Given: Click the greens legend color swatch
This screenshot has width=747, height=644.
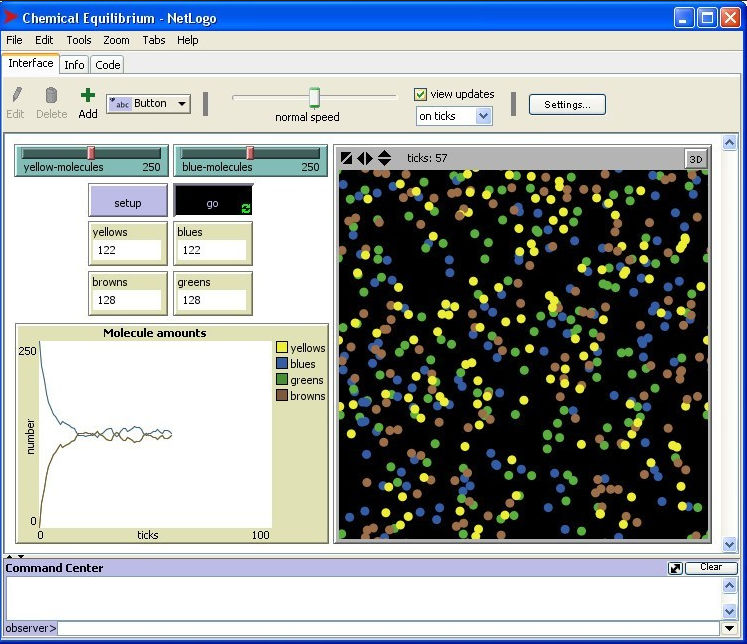Looking at the screenshot, I should 282,379.
